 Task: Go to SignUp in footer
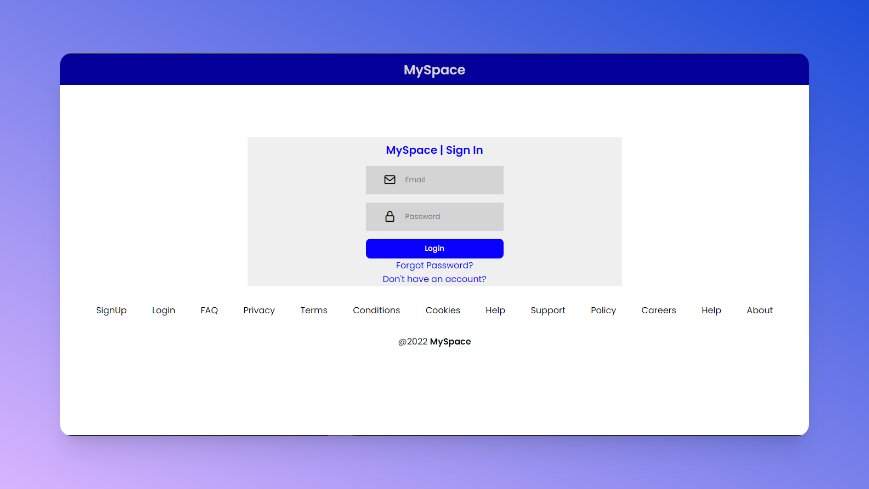tap(111, 310)
